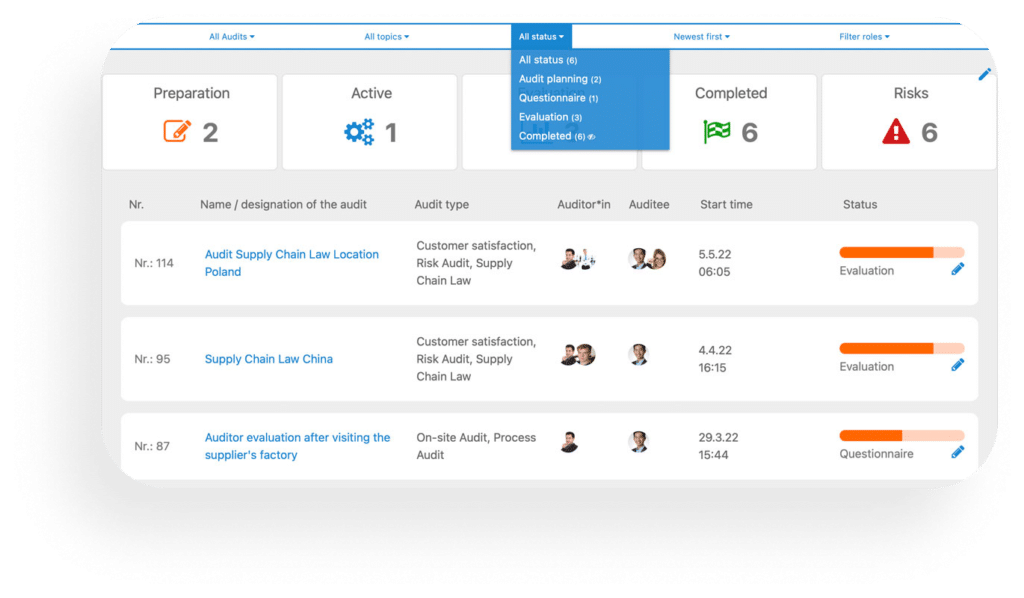The image size is (1024, 598).
Task: Click the Preparation card edit-note icon
Action: tap(177, 131)
